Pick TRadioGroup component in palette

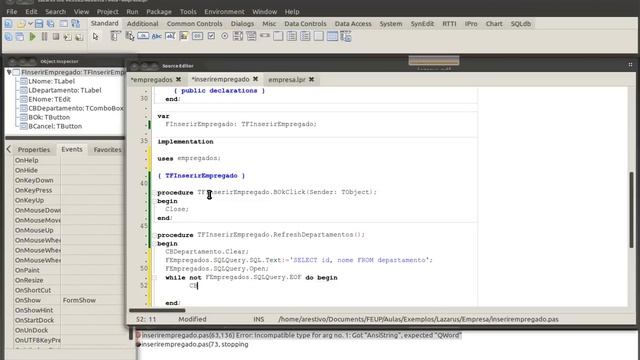click(x=292, y=36)
